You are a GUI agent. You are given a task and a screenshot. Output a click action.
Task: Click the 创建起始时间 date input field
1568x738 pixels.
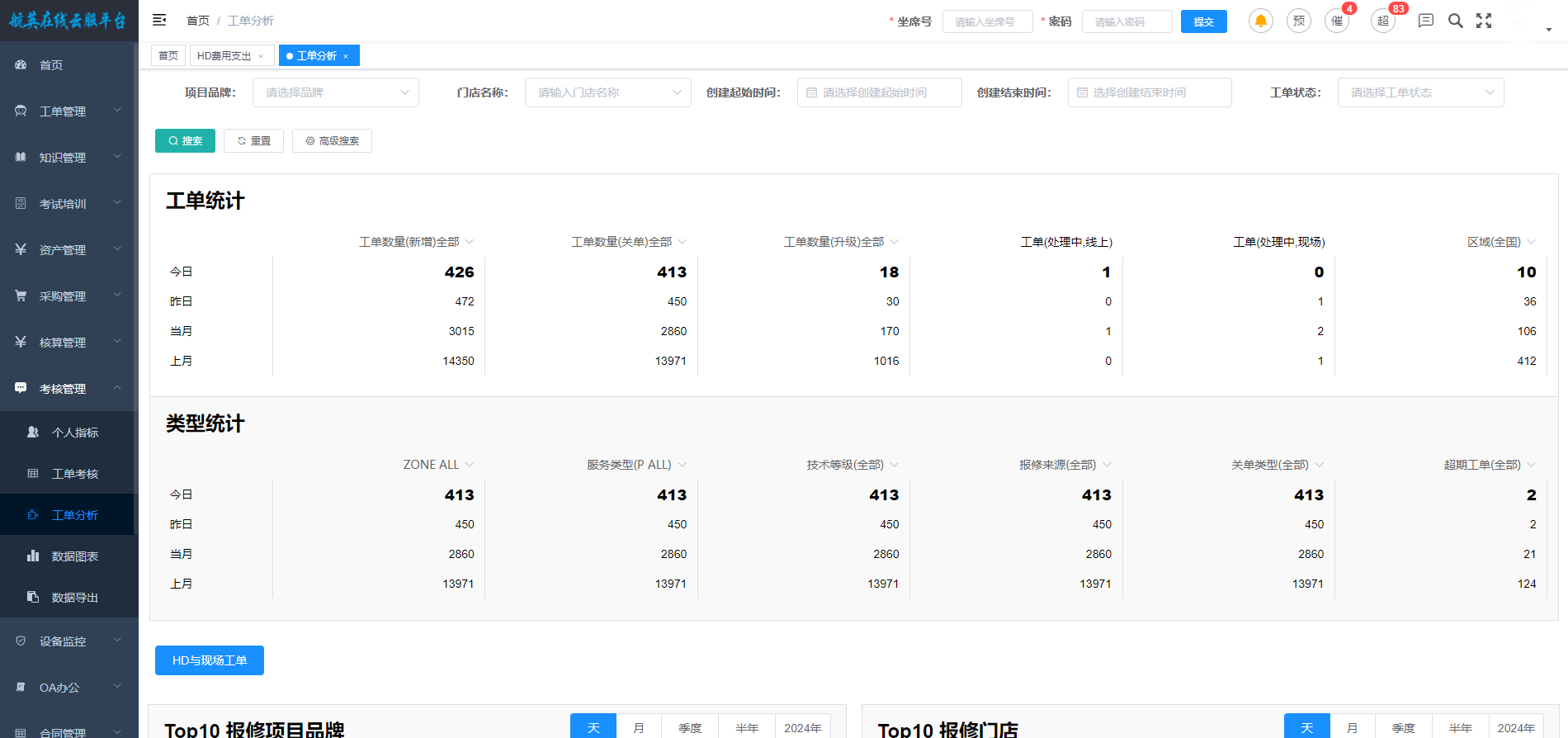tap(879, 92)
